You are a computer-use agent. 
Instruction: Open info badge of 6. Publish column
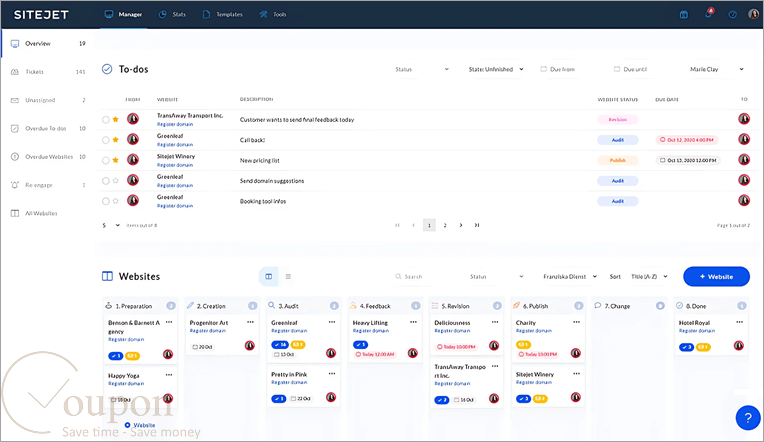pos(578,306)
